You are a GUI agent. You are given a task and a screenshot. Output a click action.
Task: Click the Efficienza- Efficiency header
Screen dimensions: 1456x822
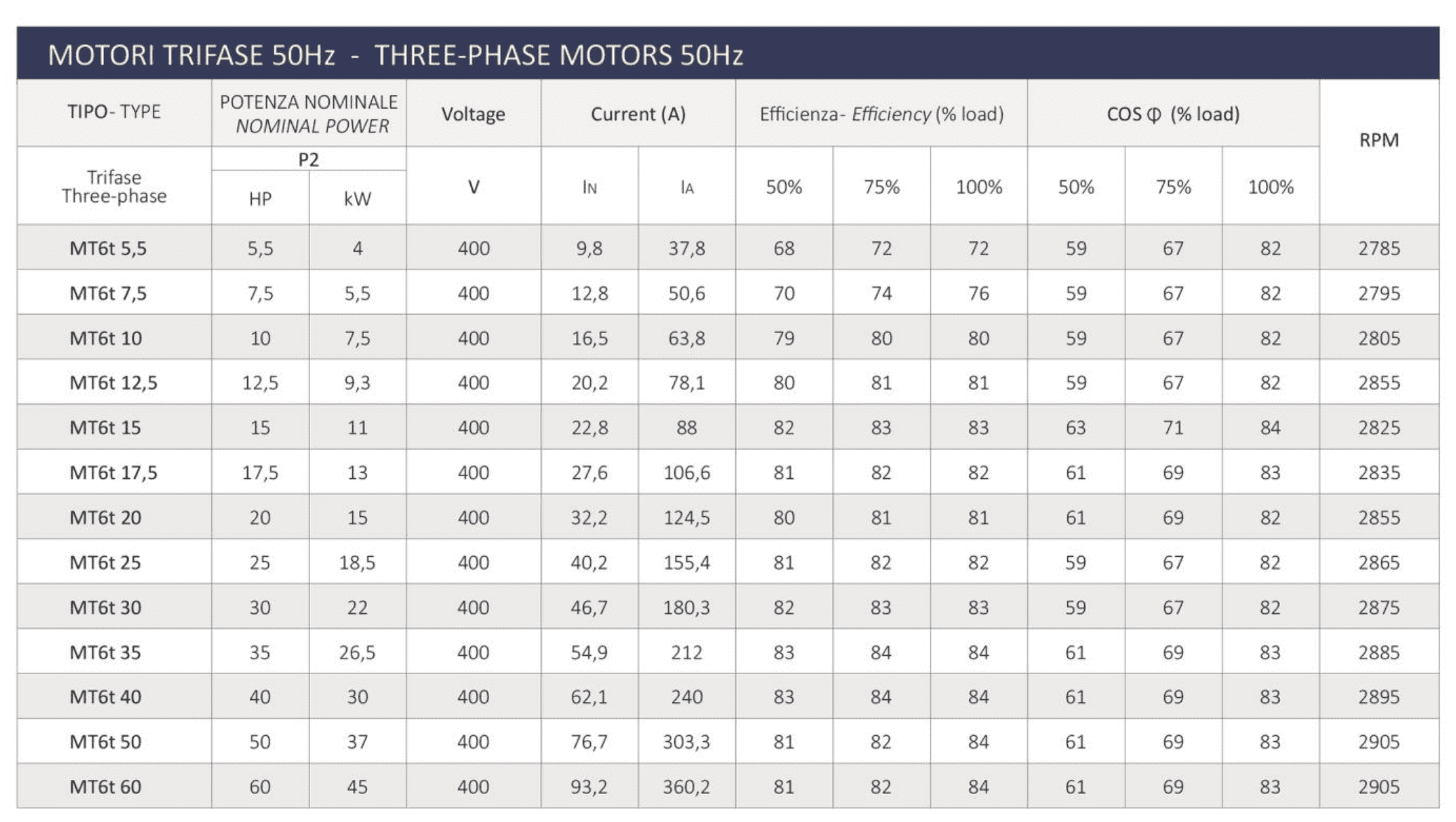[881, 114]
